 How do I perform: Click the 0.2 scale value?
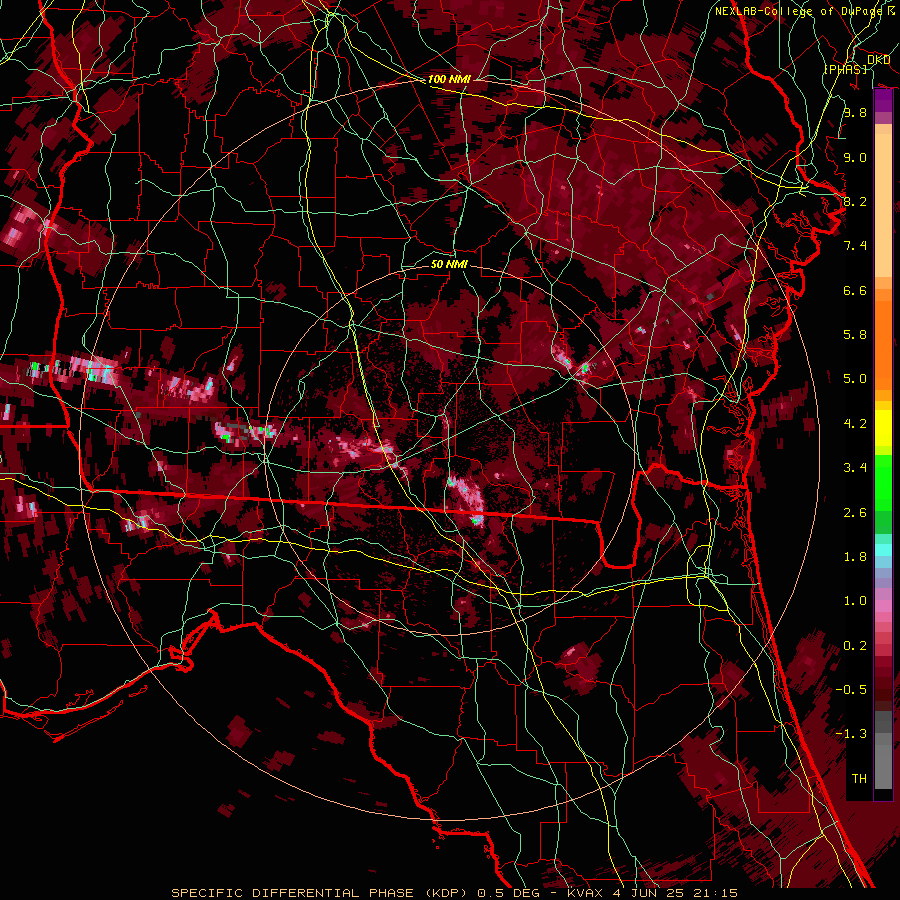click(x=855, y=646)
